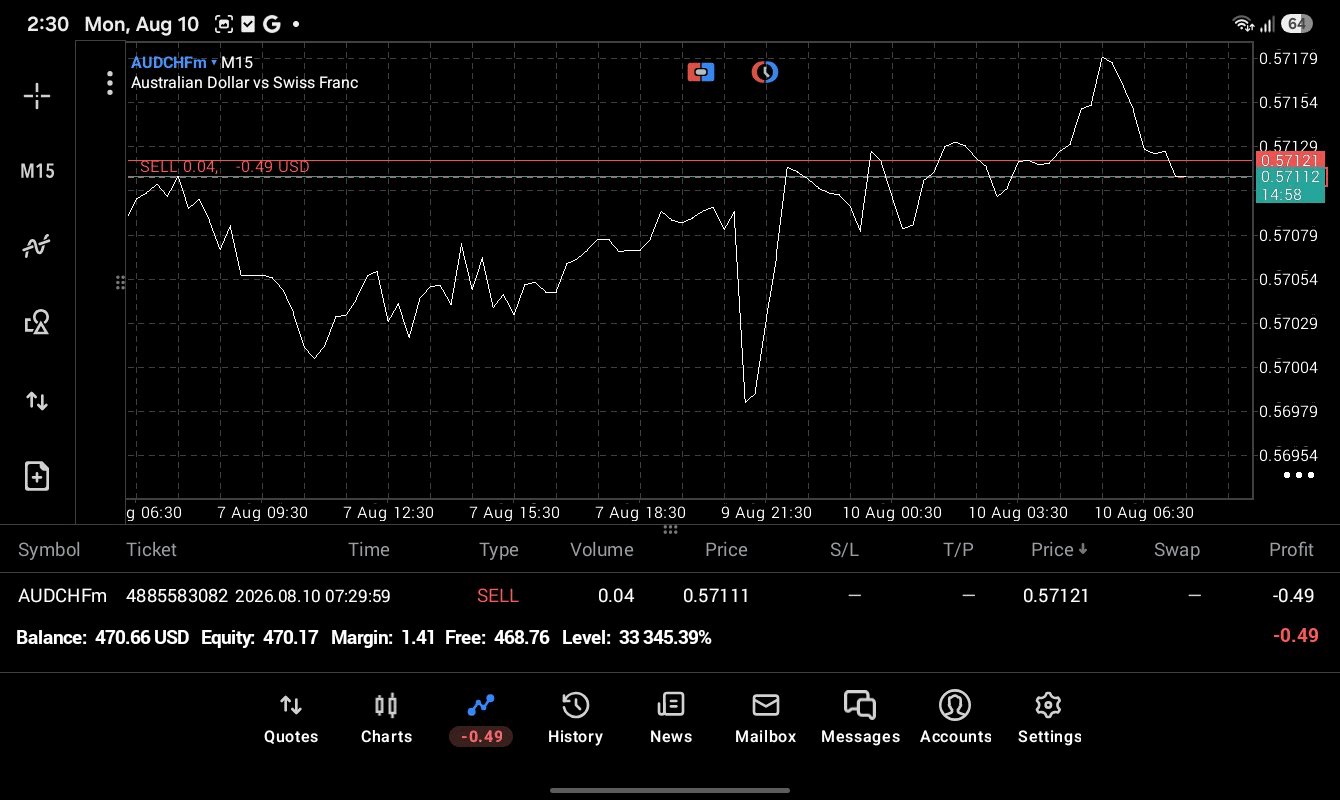The height and width of the screenshot is (800, 1340).
Task: Open the chart three-dot vertical menu
Action: pos(110,83)
